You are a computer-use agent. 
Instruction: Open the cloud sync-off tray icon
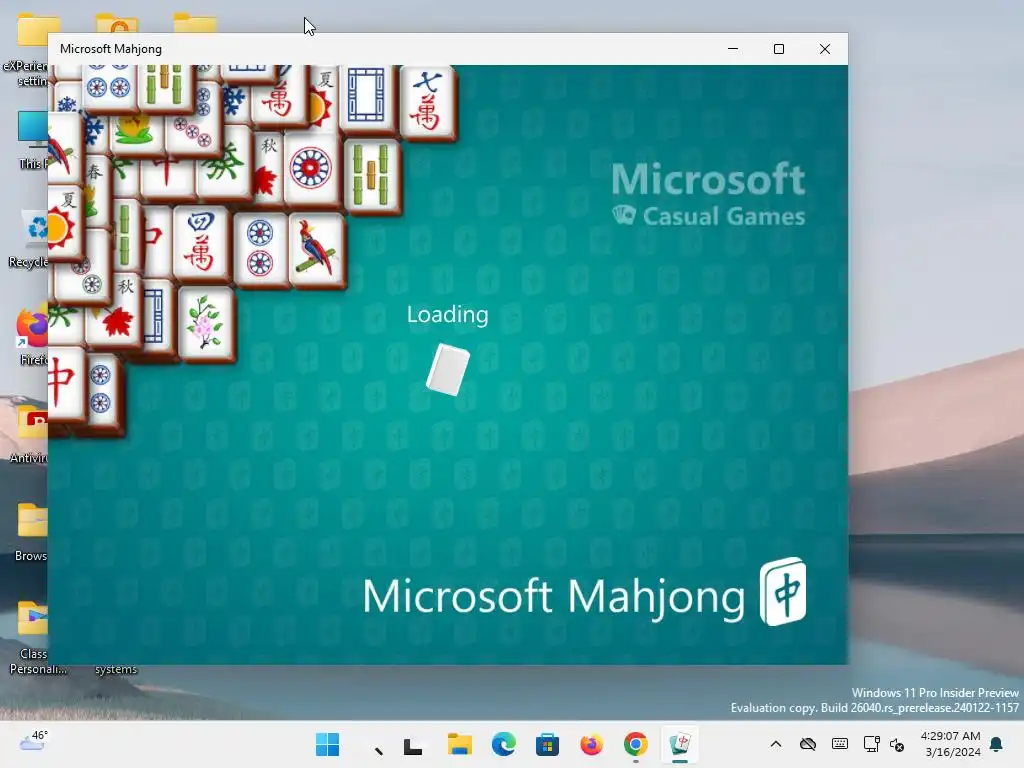click(x=808, y=744)
